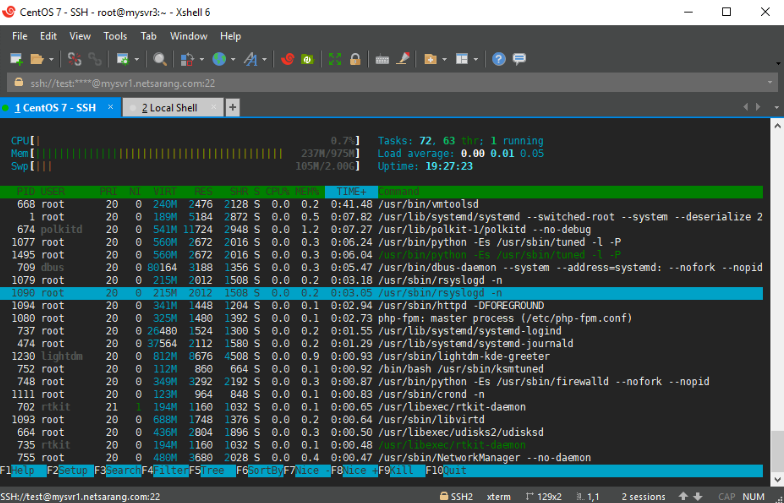Click the speech bubble feedback icon
Viewport: 784px width, 503px height.
[x=520, y=59]
